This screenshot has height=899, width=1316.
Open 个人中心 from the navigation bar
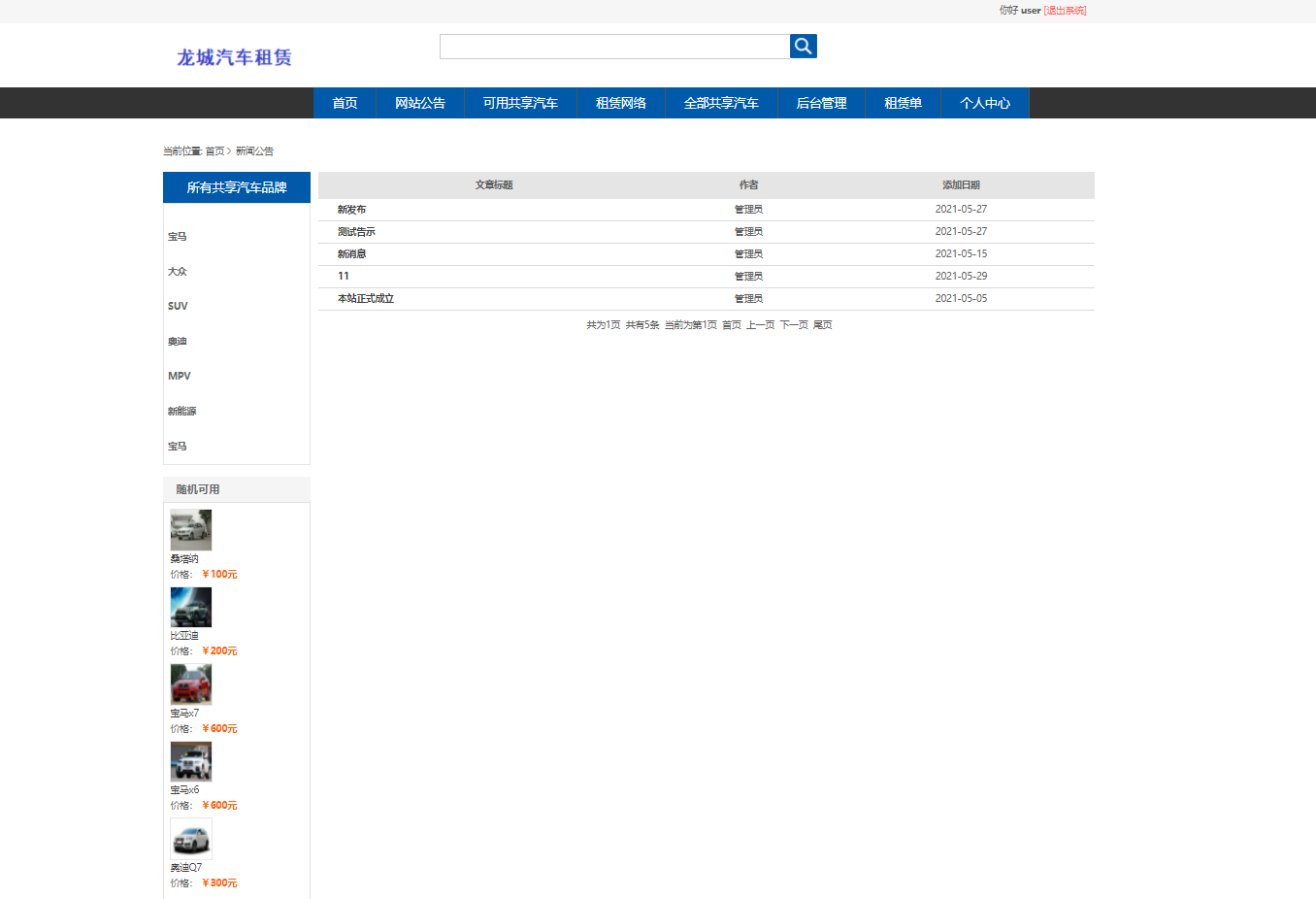[x=984, y=103]
